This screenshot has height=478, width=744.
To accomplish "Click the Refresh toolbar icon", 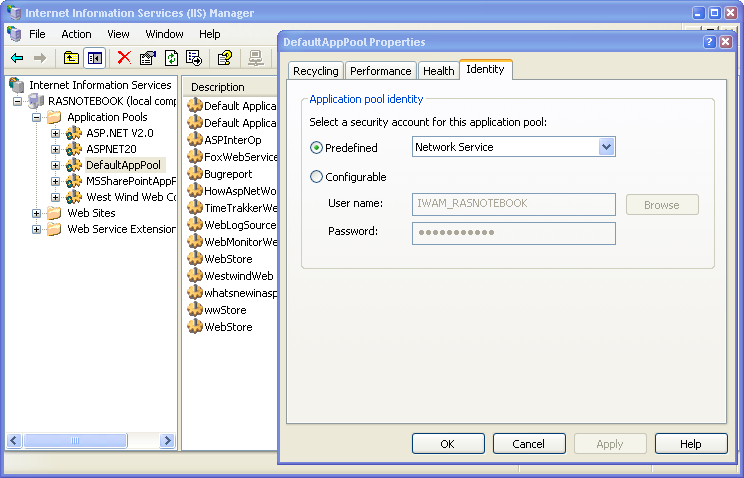I will pos(171,58).
